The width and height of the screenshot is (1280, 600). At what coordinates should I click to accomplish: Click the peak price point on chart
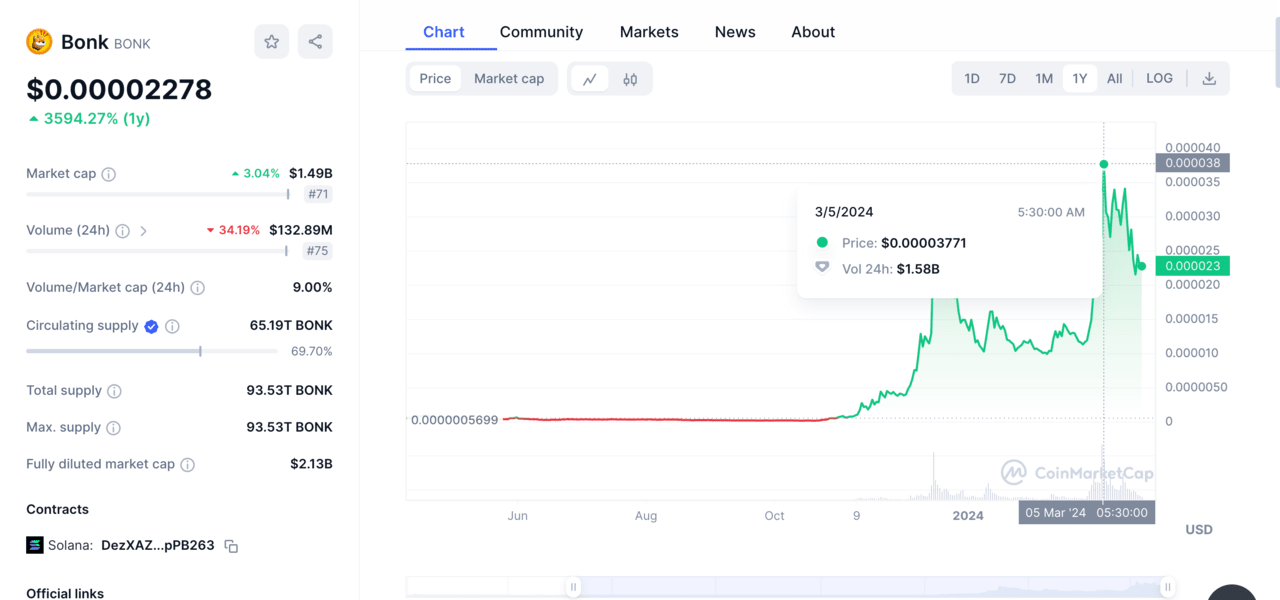(x=1104, y=164)
